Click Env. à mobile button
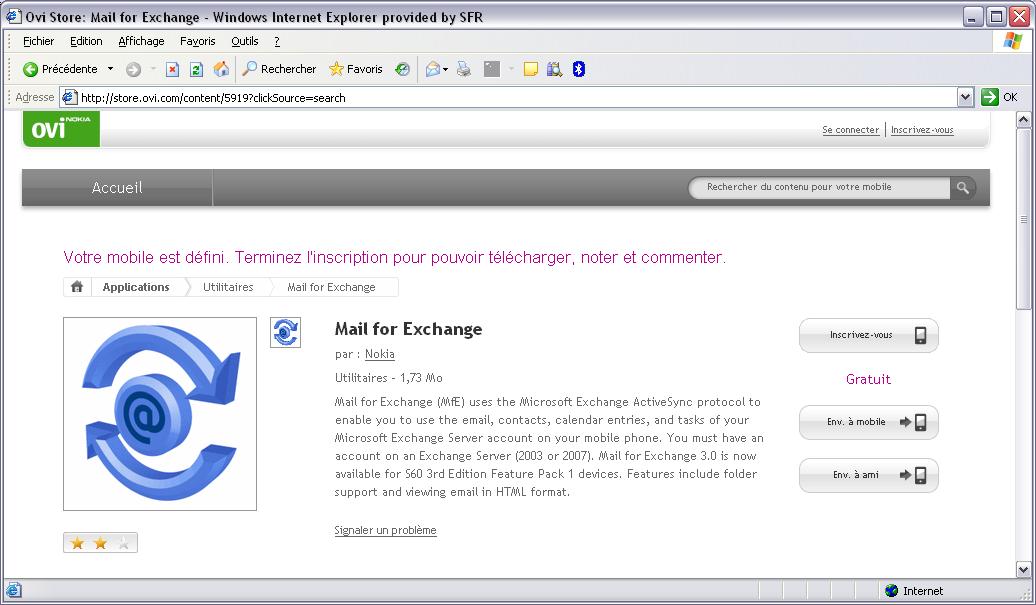 [x=868, y=422]
